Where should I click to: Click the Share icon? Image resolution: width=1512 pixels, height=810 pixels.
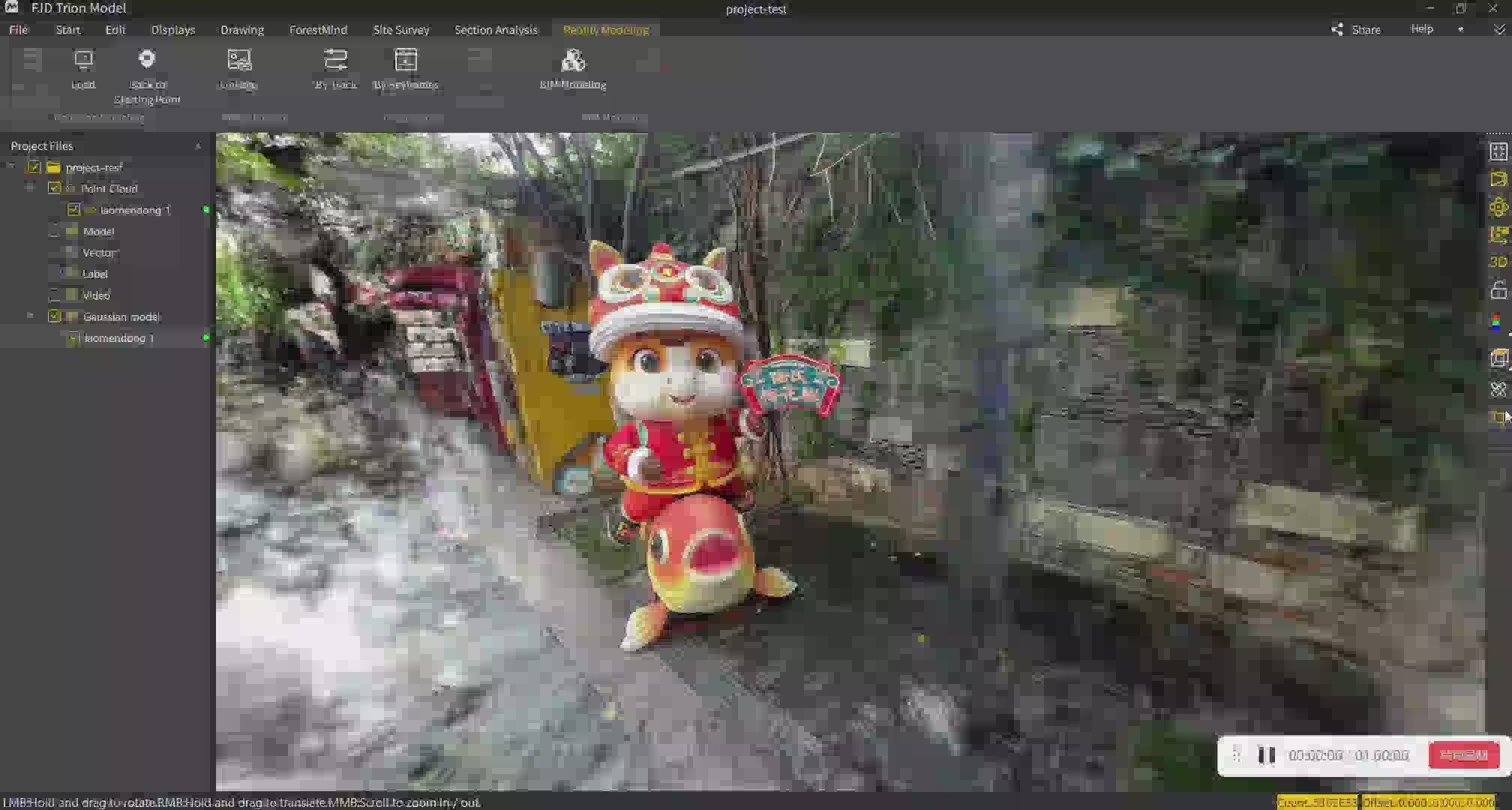[x=1337, y=29]
